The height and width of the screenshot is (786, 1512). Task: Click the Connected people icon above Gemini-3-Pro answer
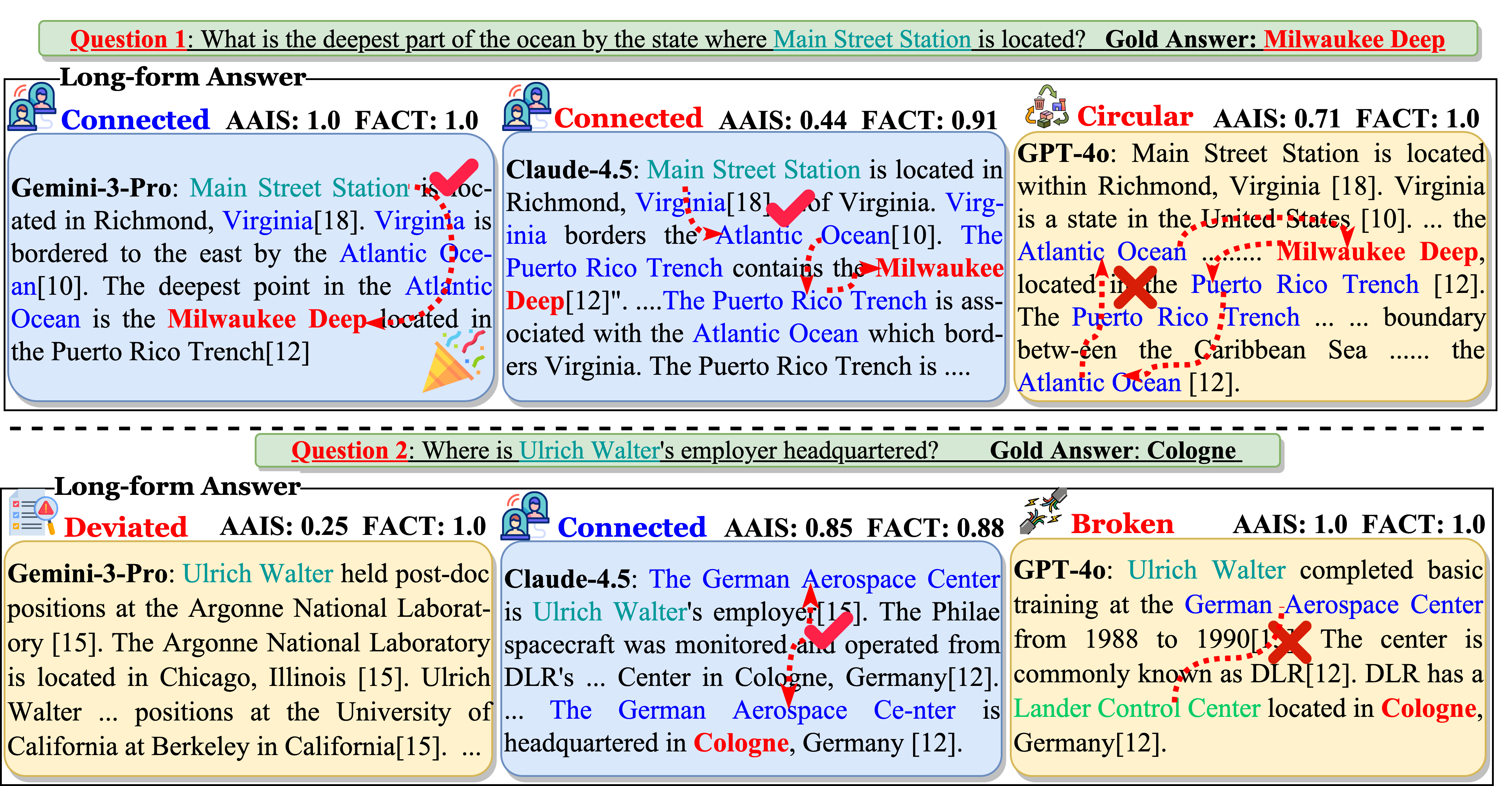click(x=32, y=107)
